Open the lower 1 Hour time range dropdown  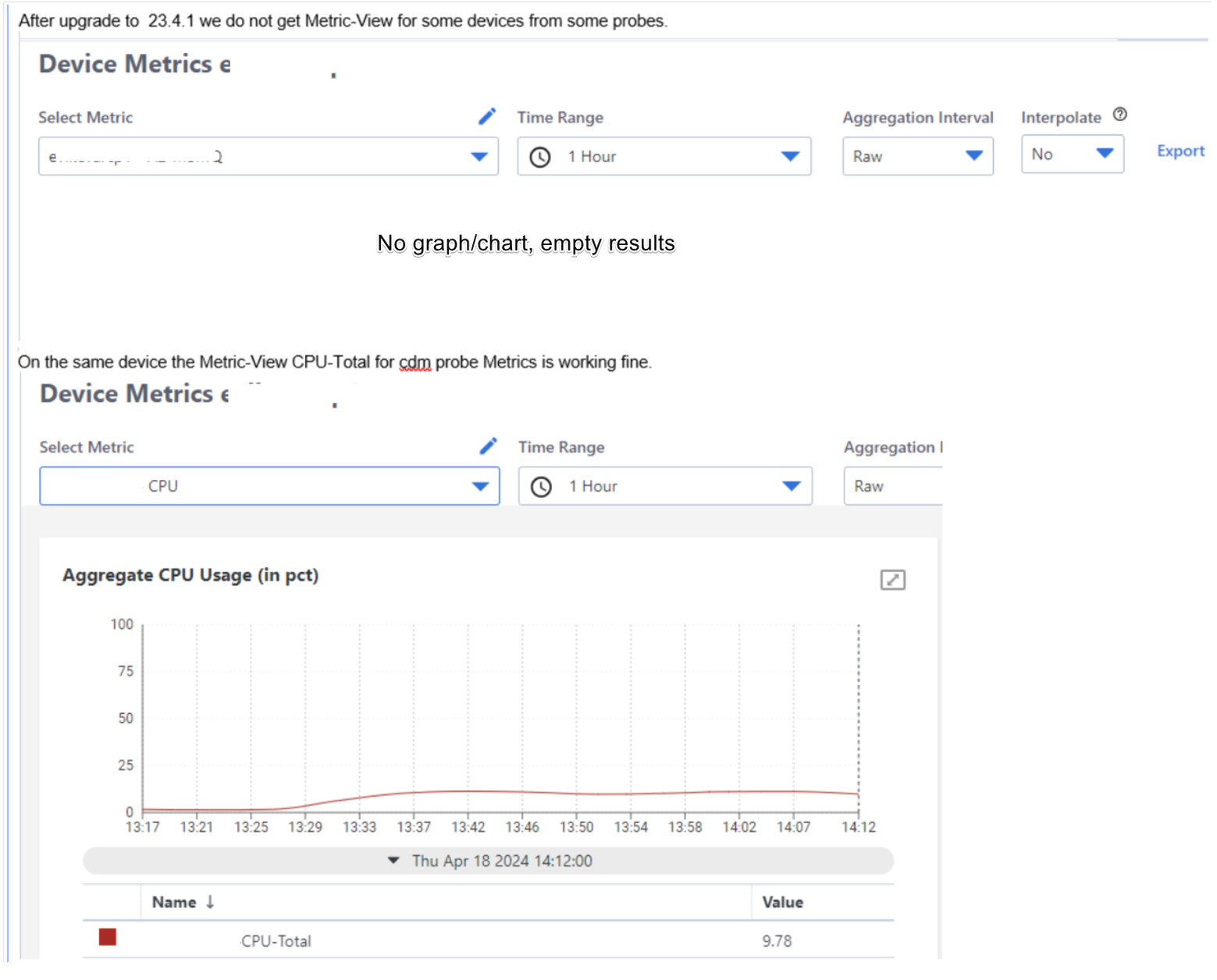(x=791, y=486)
